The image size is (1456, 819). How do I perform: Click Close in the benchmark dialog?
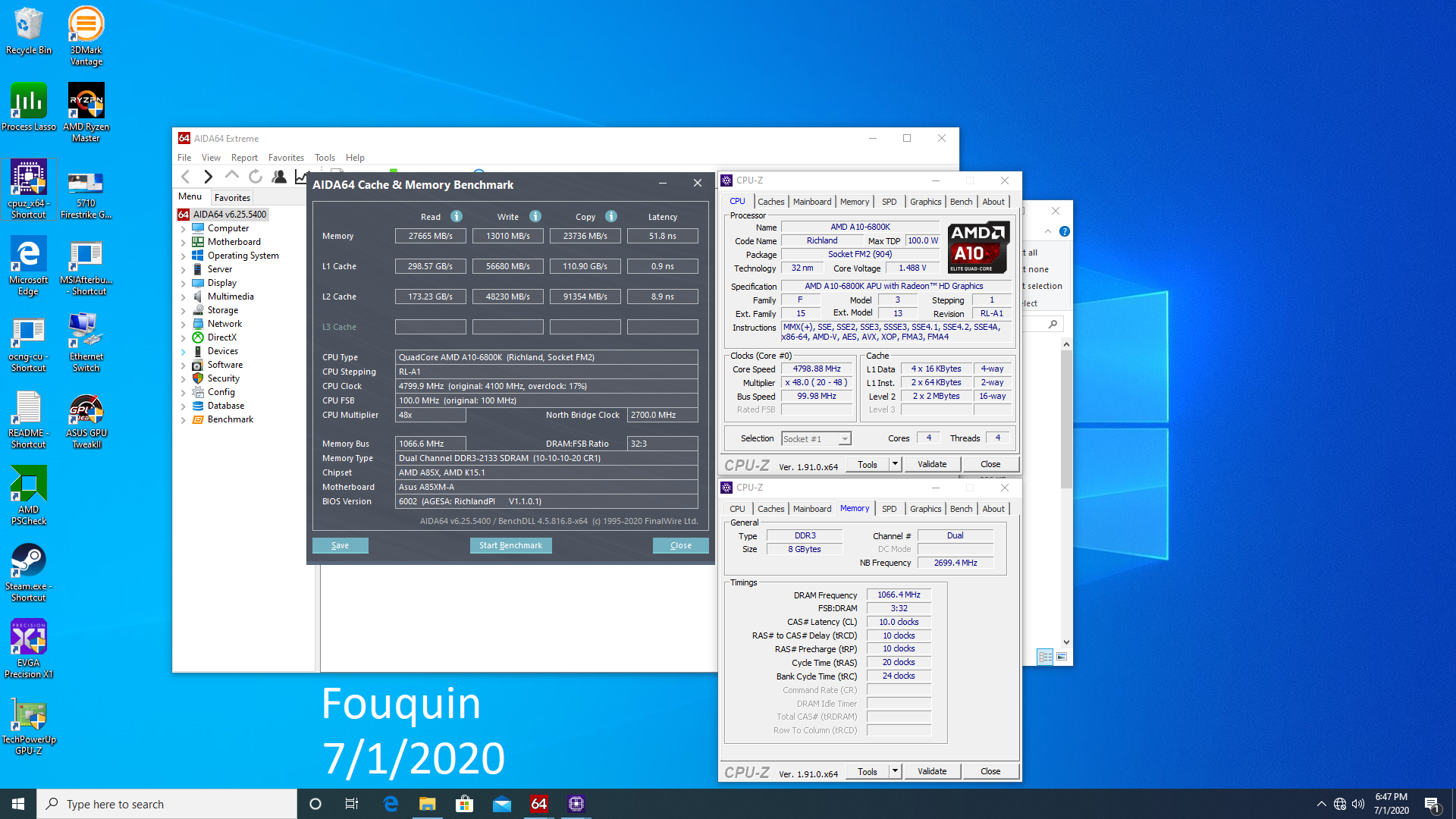point(680,545)
